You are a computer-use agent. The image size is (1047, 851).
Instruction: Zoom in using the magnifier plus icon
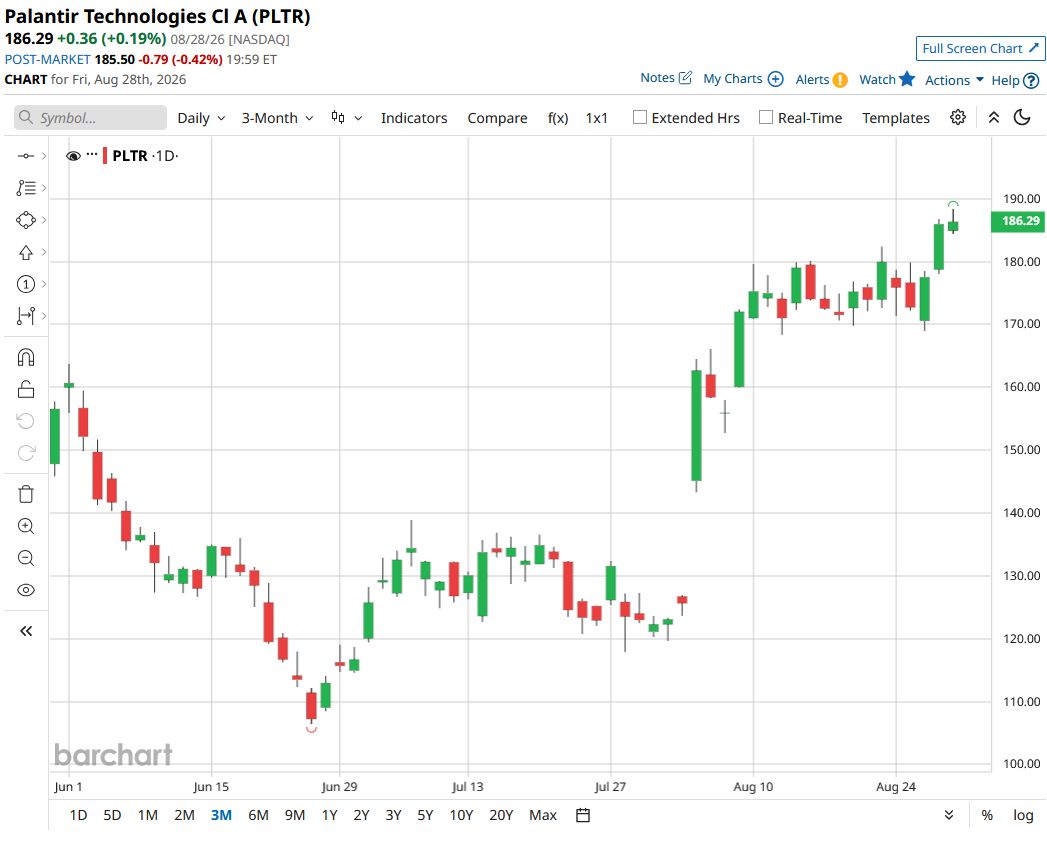tap(25, 526)
